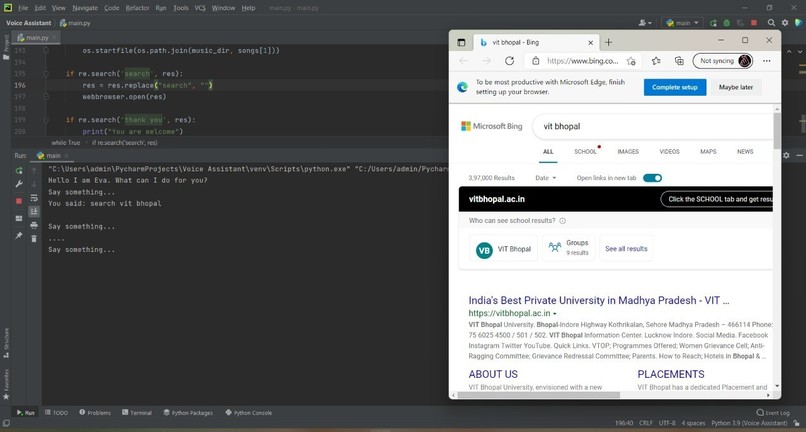This screenshot has width=806, height=432.
Task: Open Search Everywhere magnifier in PyCharm toolbar
Action: pos(771,23)
